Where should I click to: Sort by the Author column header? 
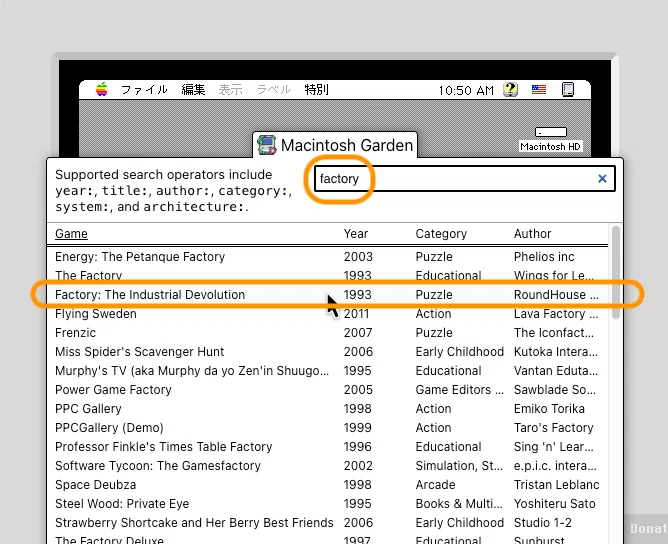(532, 233)
